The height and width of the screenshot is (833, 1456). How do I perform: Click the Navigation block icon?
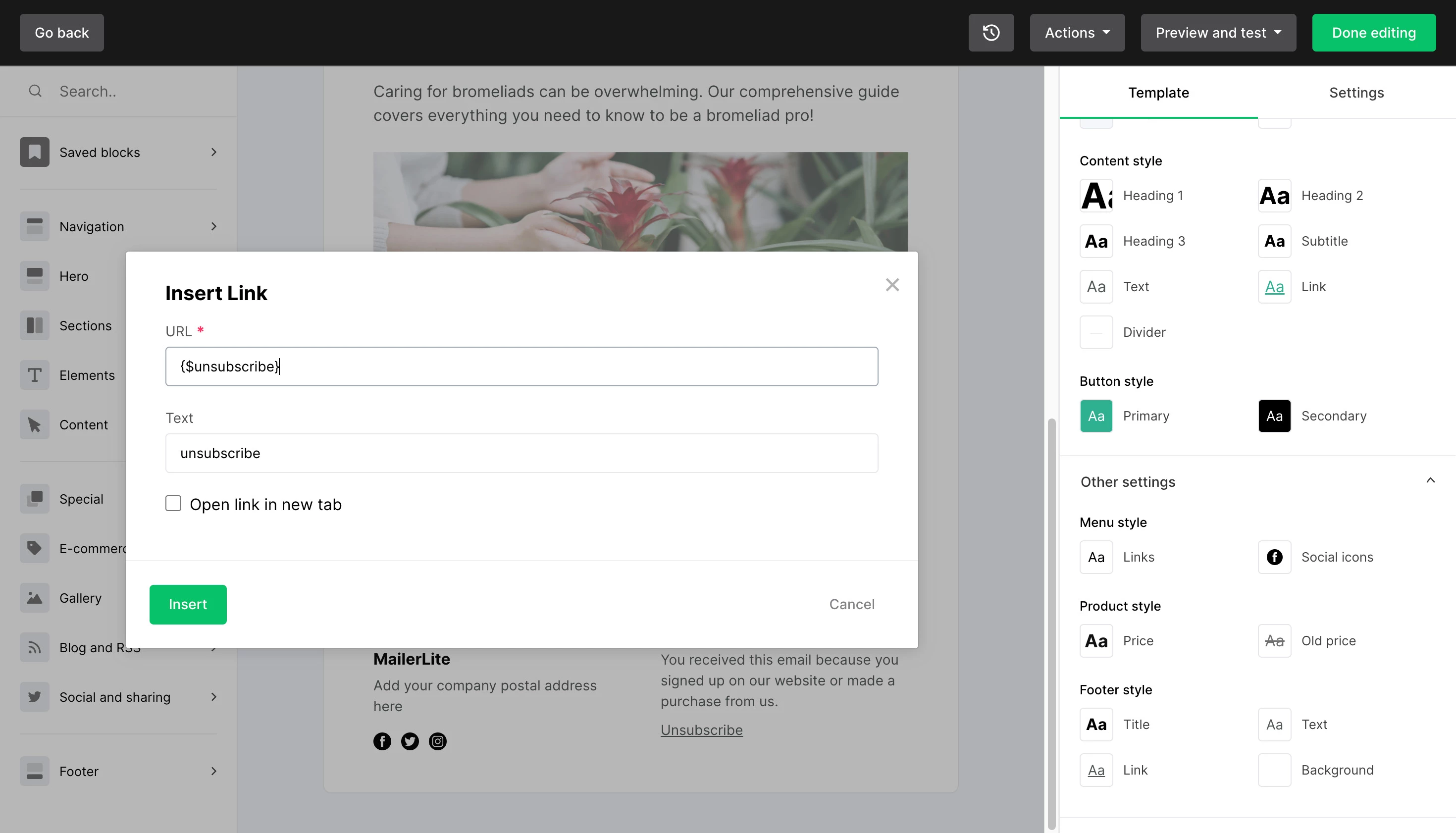click(x=34, y=226)
